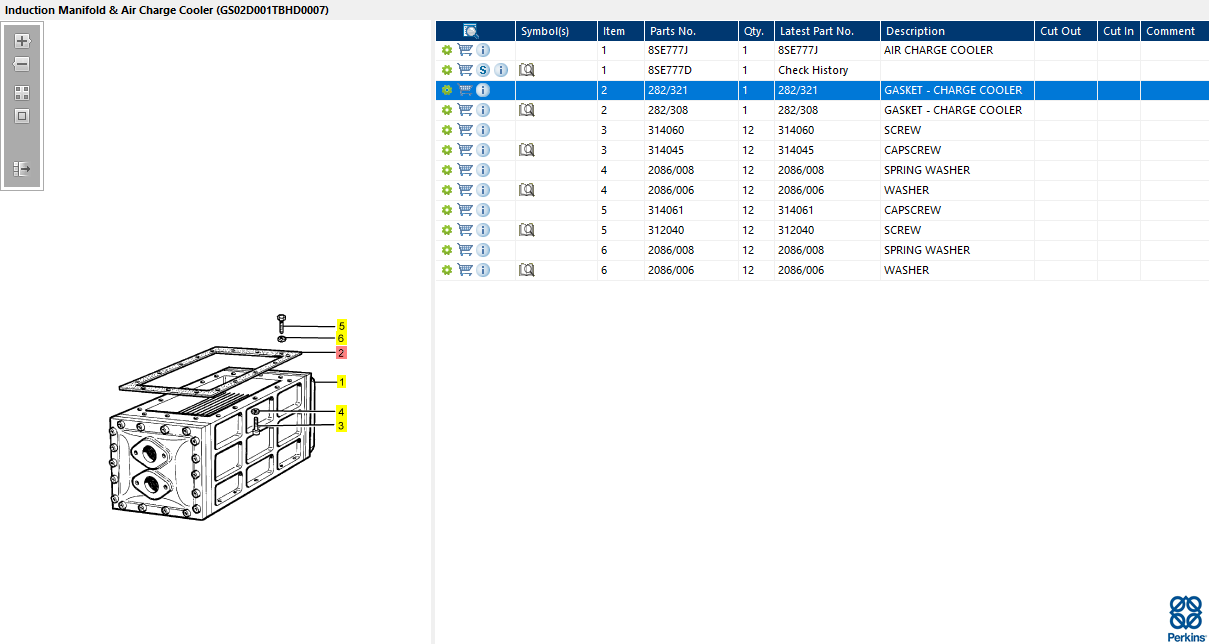
Task: Select callout 4 on the diagram
Action: tap(341, 412)
